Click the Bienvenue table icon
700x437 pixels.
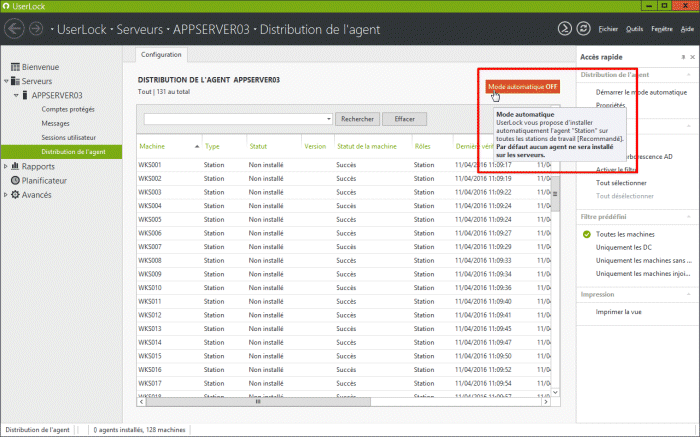click(x=15, y=67)
